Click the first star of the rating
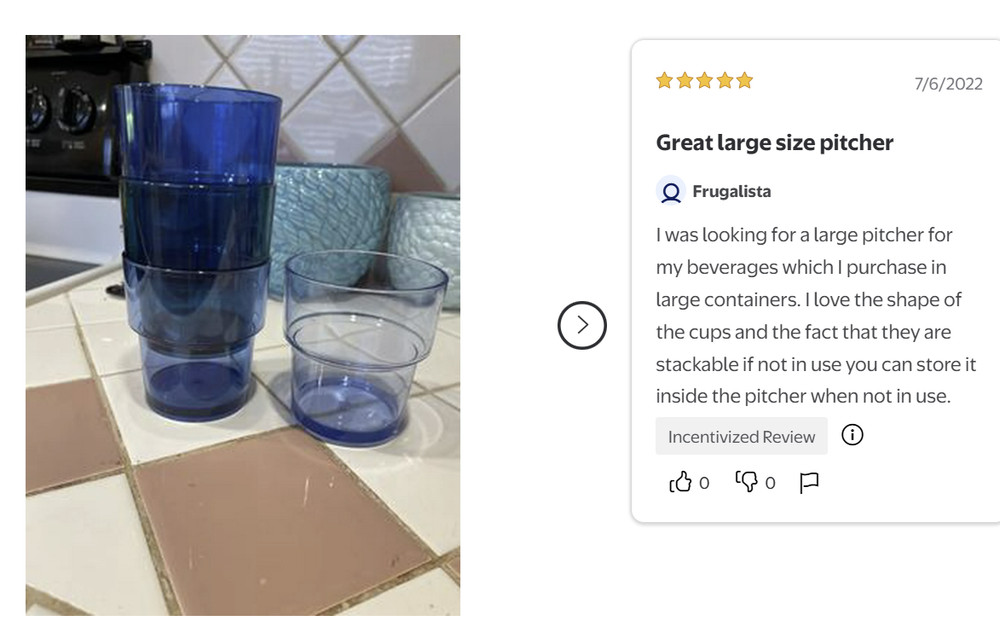The height and width of the screenshot is (621, 1000). (x=664, y=80)
